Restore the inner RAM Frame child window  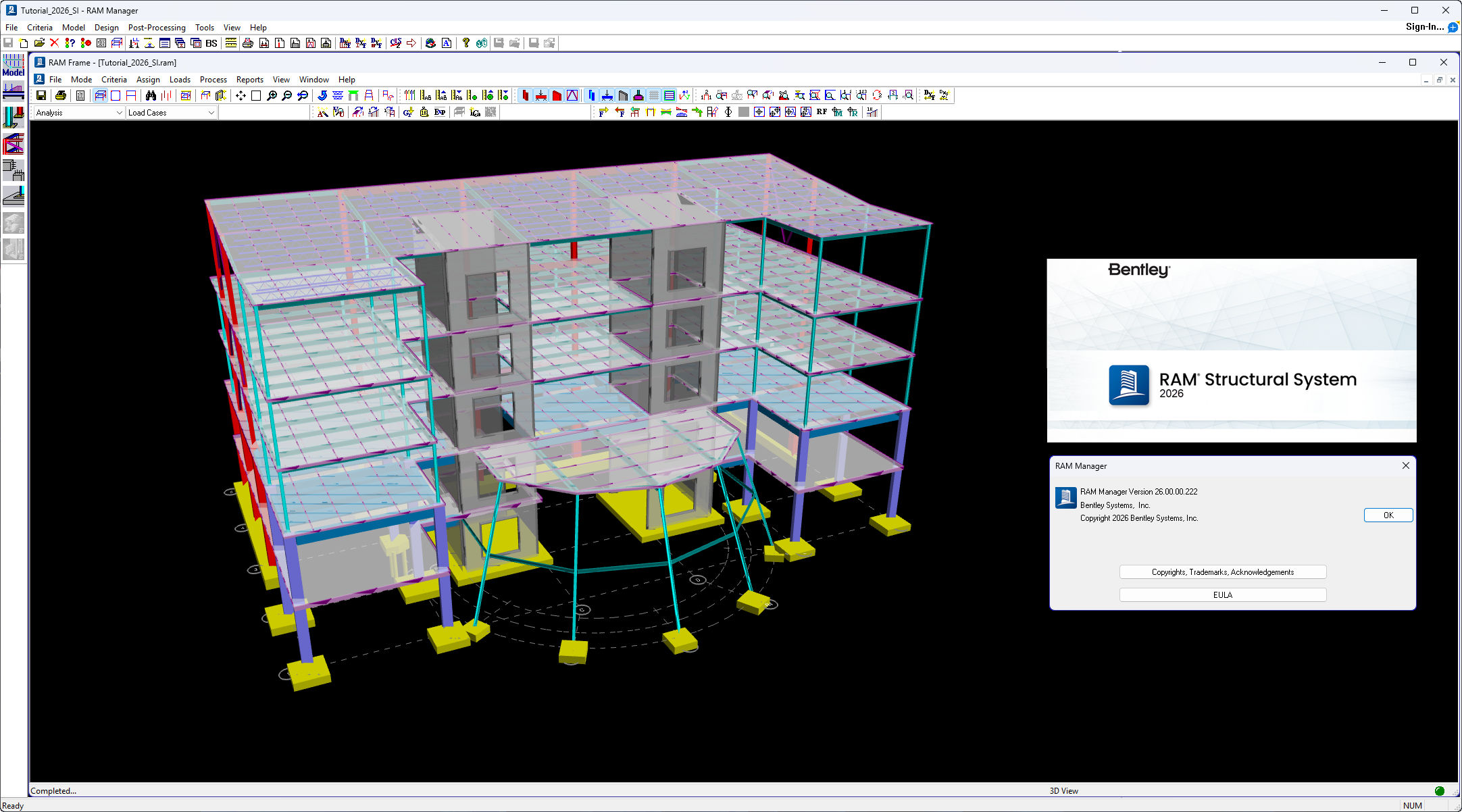[1440, 80]
